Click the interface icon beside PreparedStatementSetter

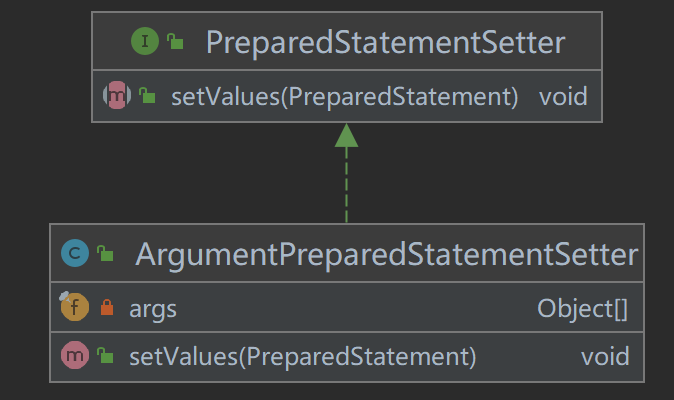click(x=146, y=42)
